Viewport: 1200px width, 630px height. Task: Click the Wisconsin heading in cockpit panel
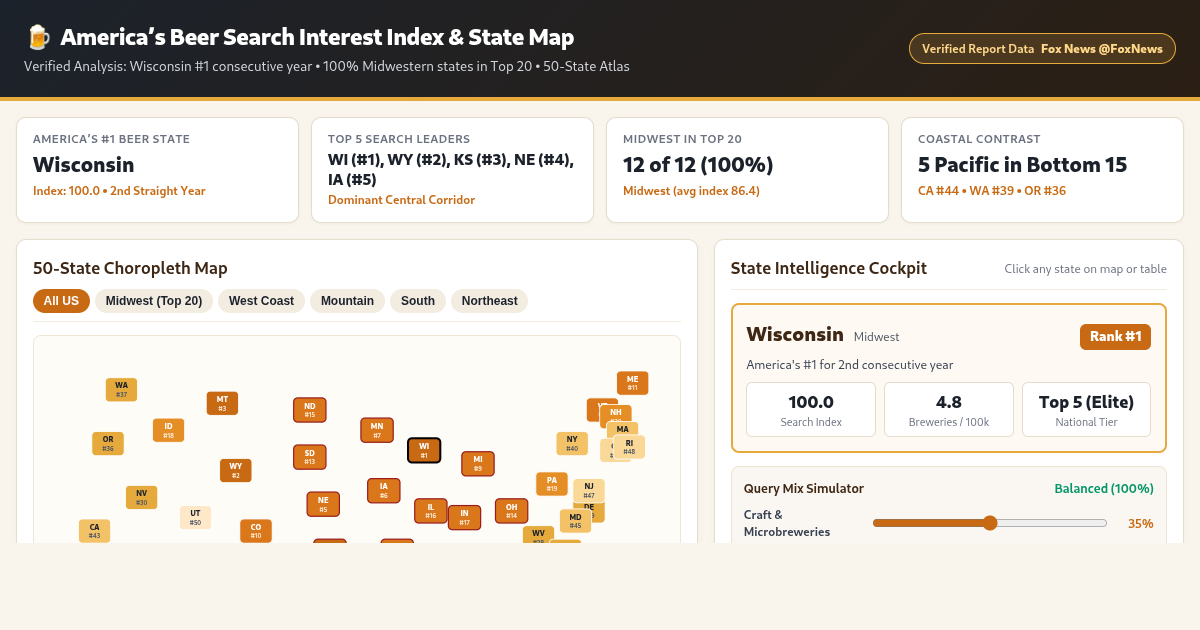tap(795, 334)
